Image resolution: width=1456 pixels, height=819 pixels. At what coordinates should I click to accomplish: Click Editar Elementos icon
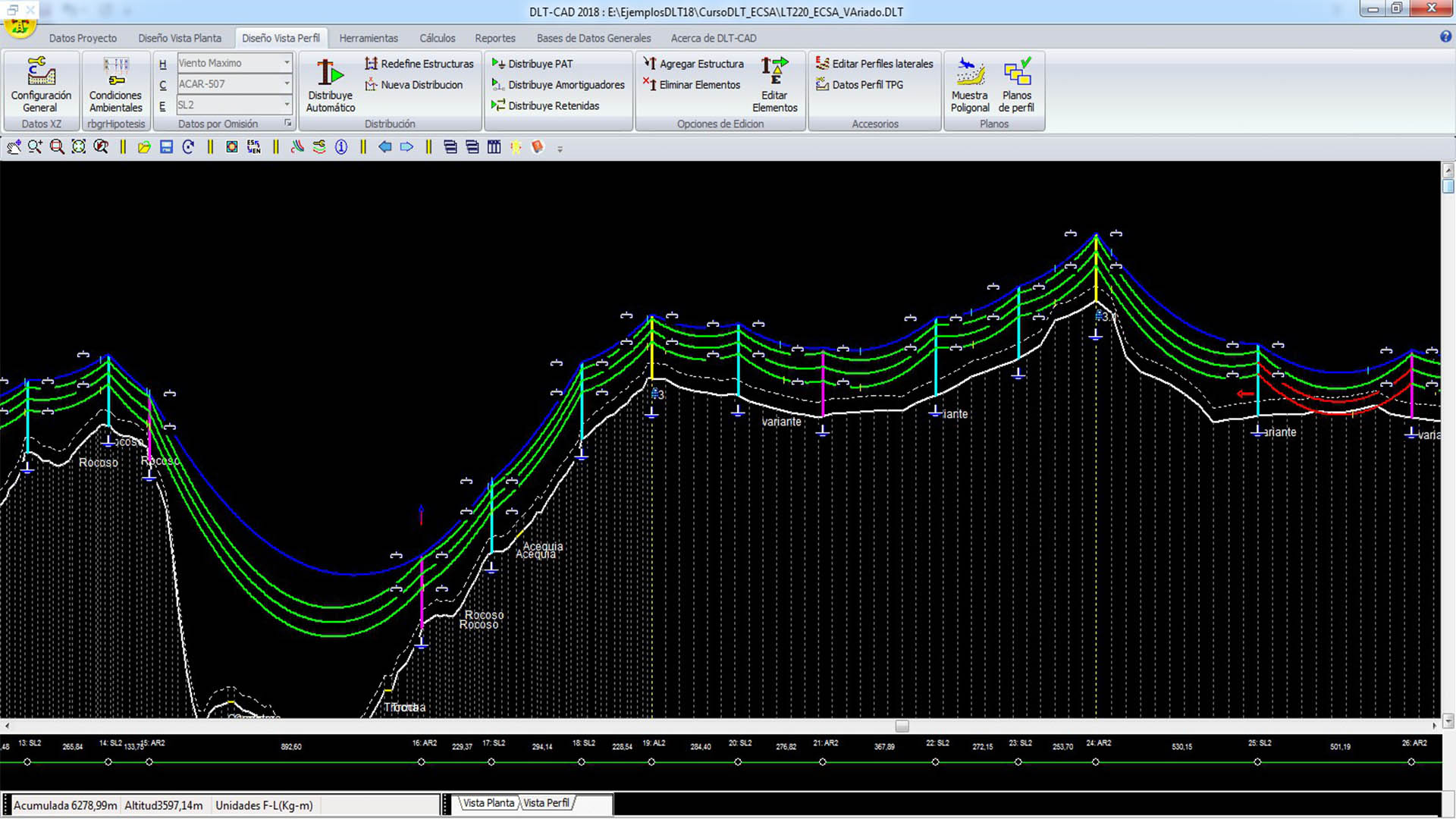(x=774, y=71)
